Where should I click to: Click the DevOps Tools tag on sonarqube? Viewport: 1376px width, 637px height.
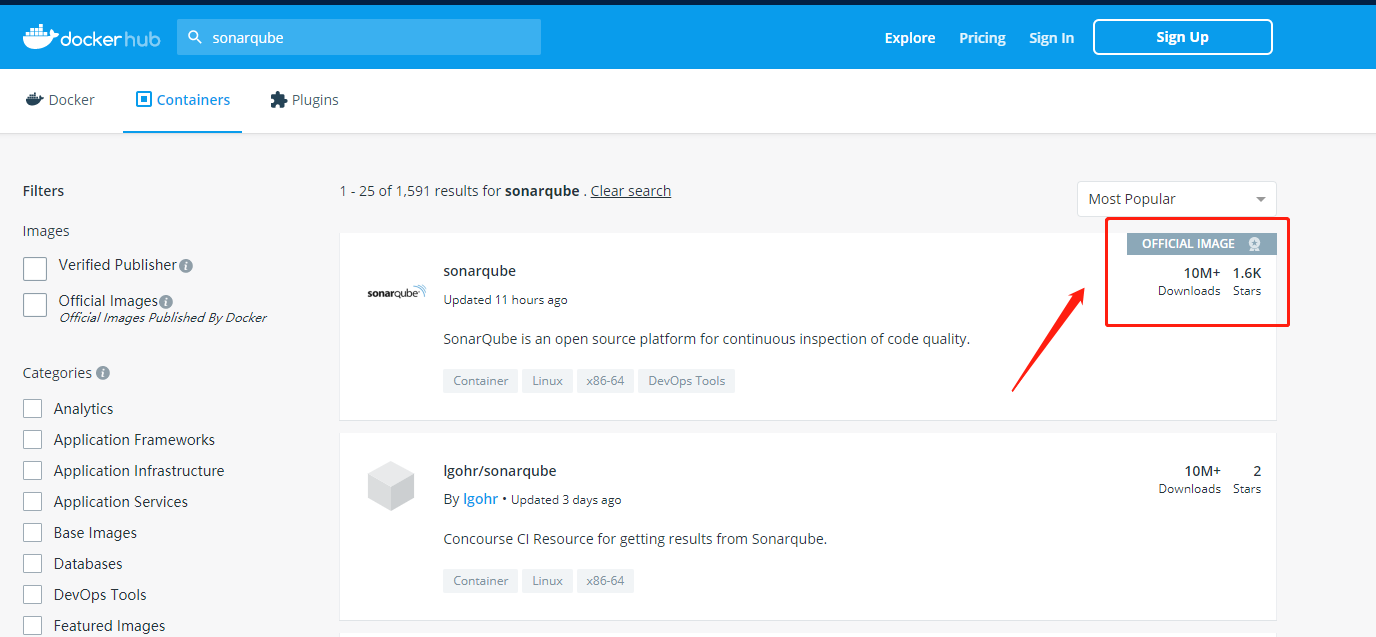[686, 381]
